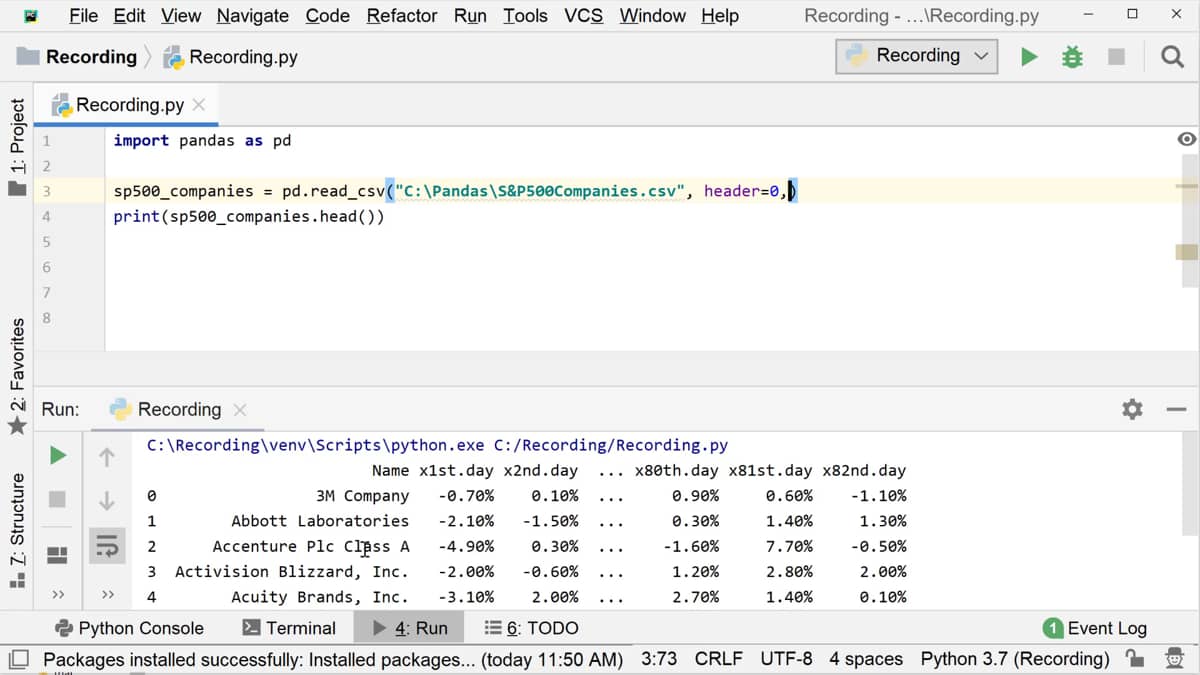Viewport: 1200px width, 675px height.
Task: Open indentation settings showing 4 spaces
Action: pyautogui.click(x=866, y=659)
